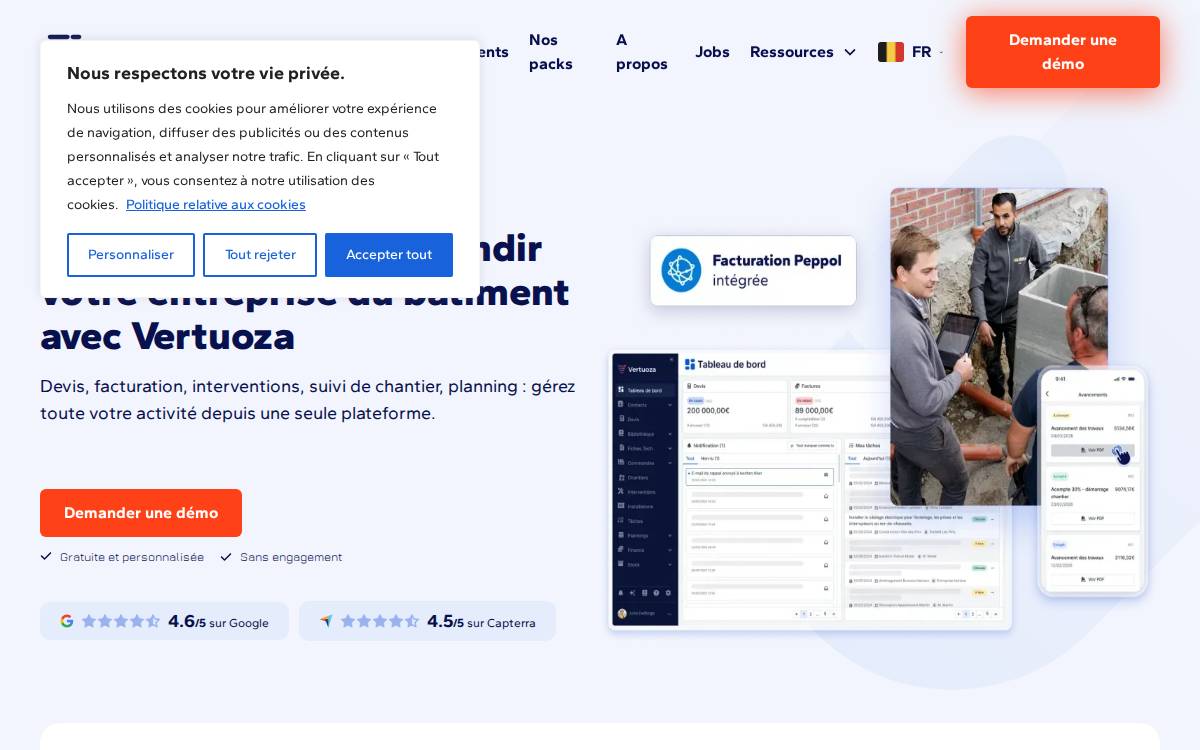
Task: Click the Capterra arrow logo icon
Action: coord(326,621)
